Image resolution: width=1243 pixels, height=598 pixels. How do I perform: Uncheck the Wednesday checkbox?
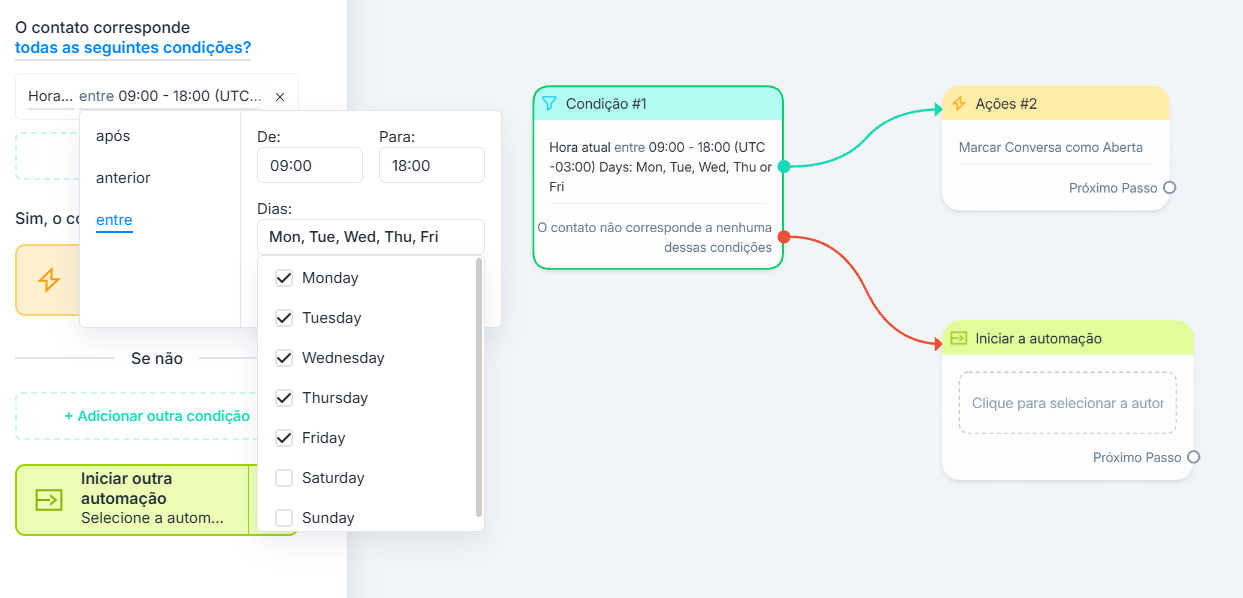[284, 358]
